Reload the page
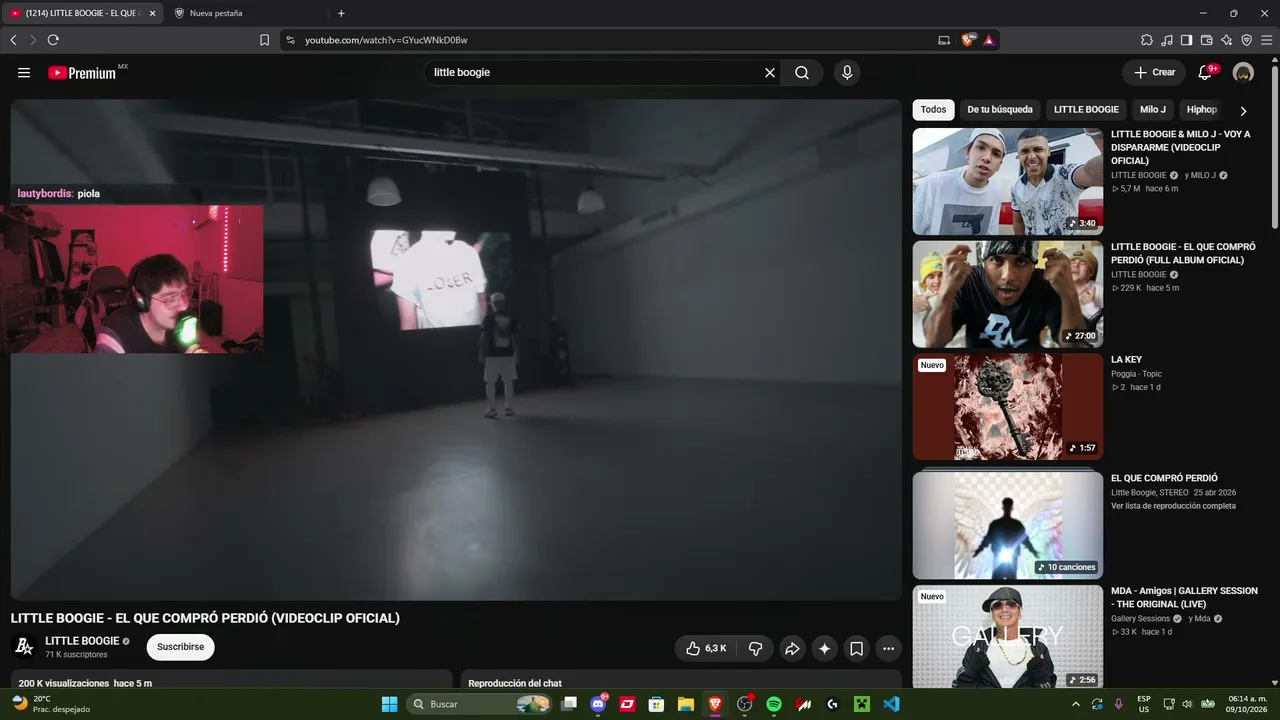The height and width of the screenshot is (720, 1280). (53, 40)
